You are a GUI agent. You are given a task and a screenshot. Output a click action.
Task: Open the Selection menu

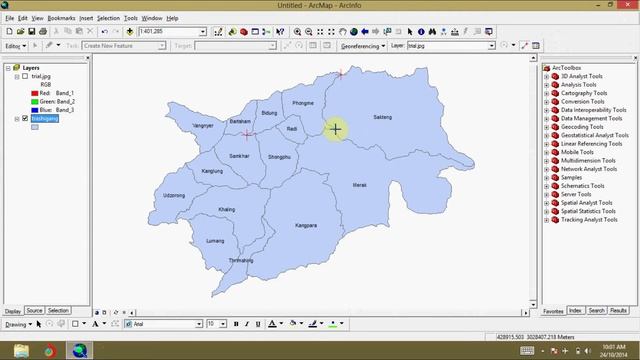coord(108,18)
